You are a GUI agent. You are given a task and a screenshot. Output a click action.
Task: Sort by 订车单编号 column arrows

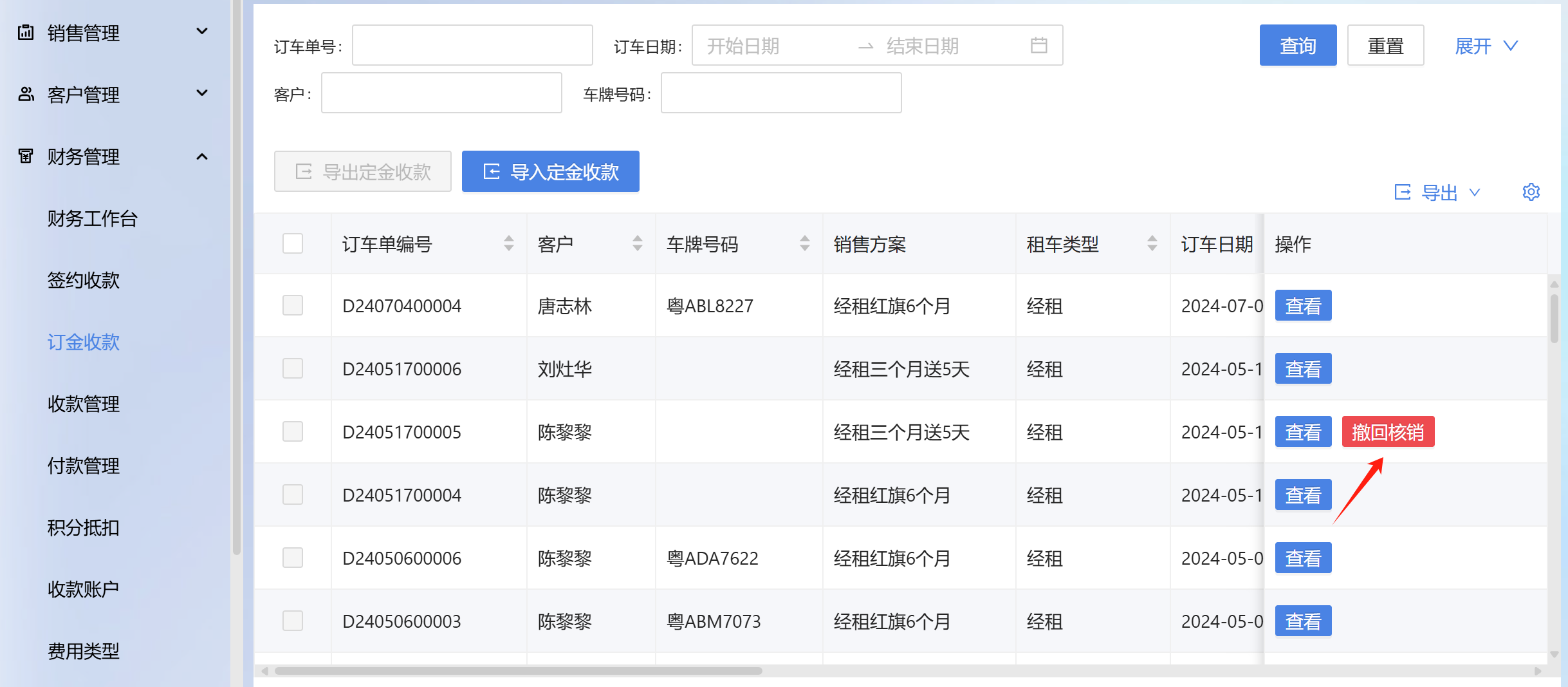508,243
